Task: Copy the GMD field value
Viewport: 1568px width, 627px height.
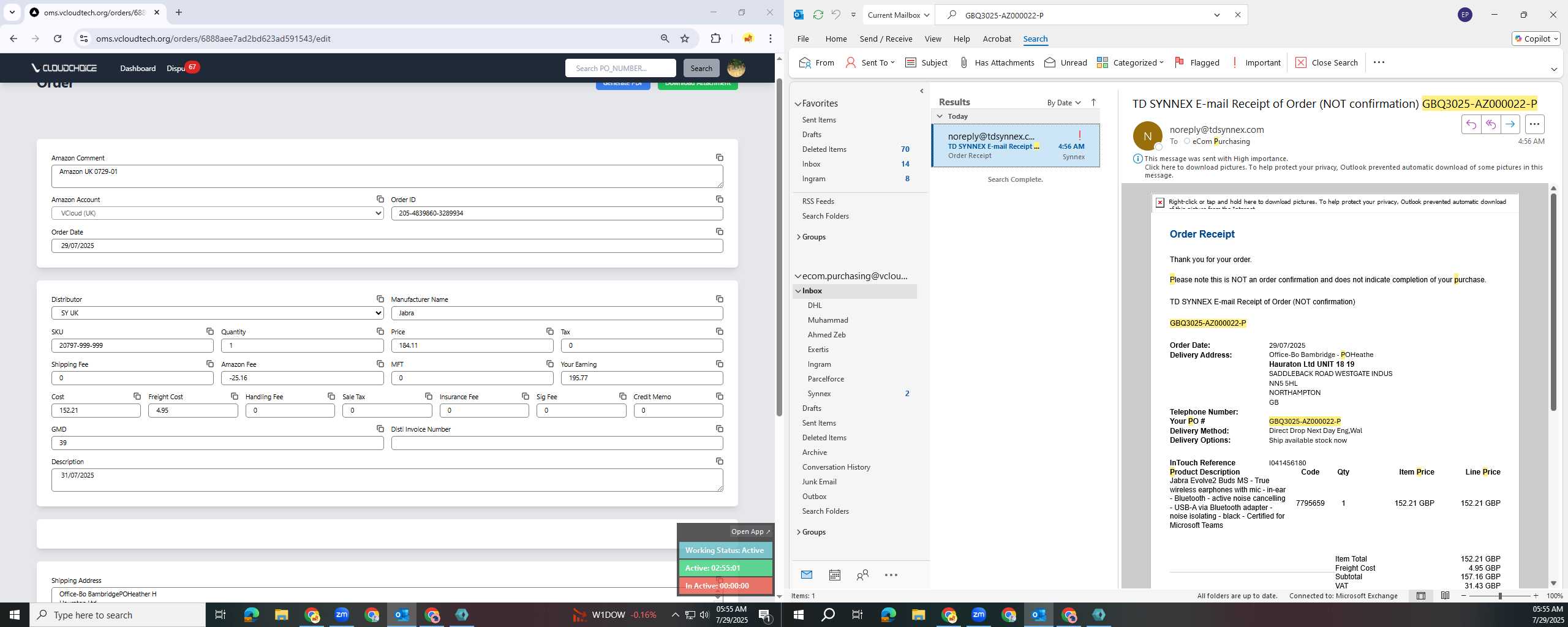Action: pyautogui.click(x=380, y=429)
